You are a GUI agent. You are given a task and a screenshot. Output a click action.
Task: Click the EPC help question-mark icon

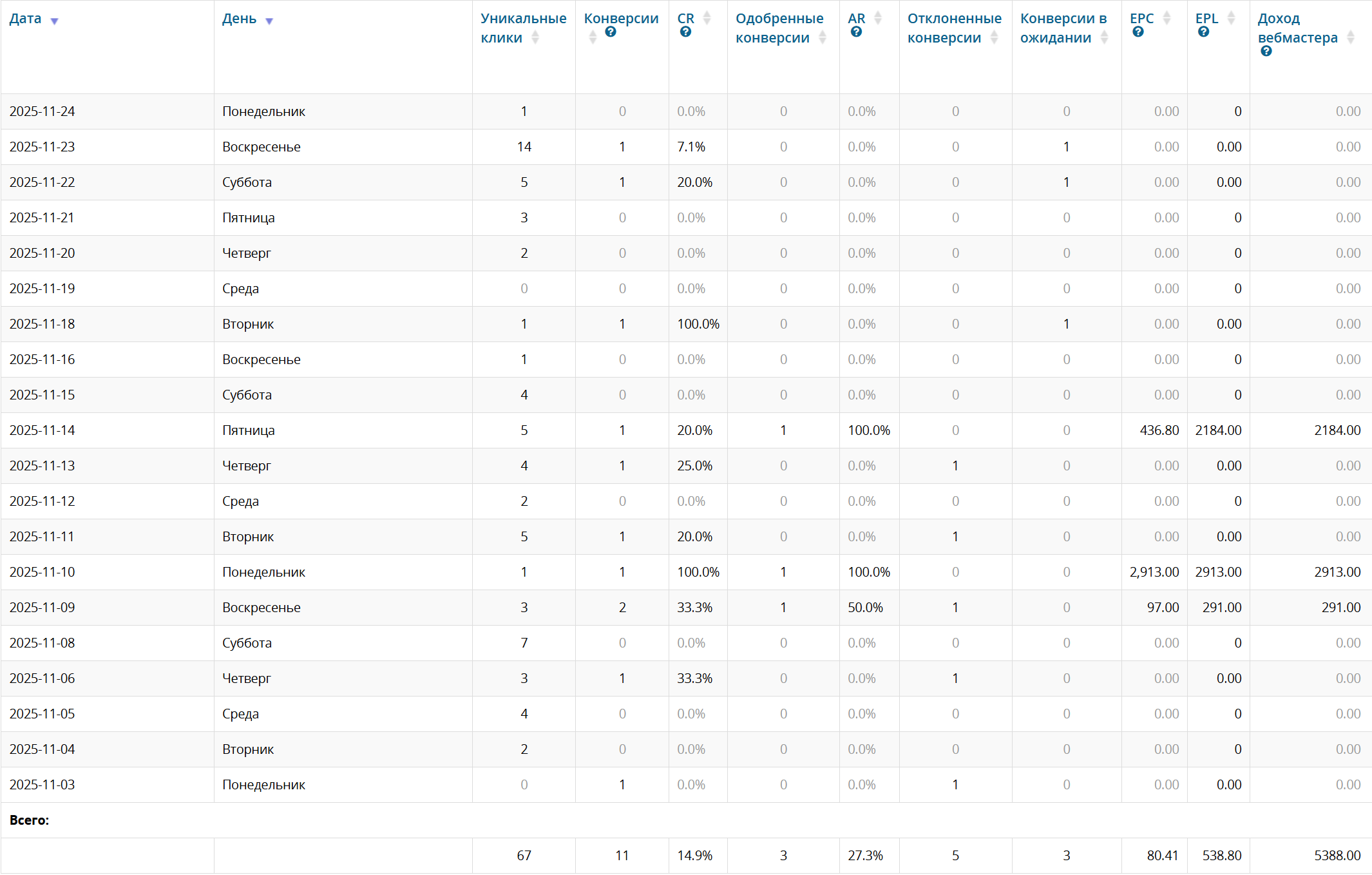tap(1138, 32)
